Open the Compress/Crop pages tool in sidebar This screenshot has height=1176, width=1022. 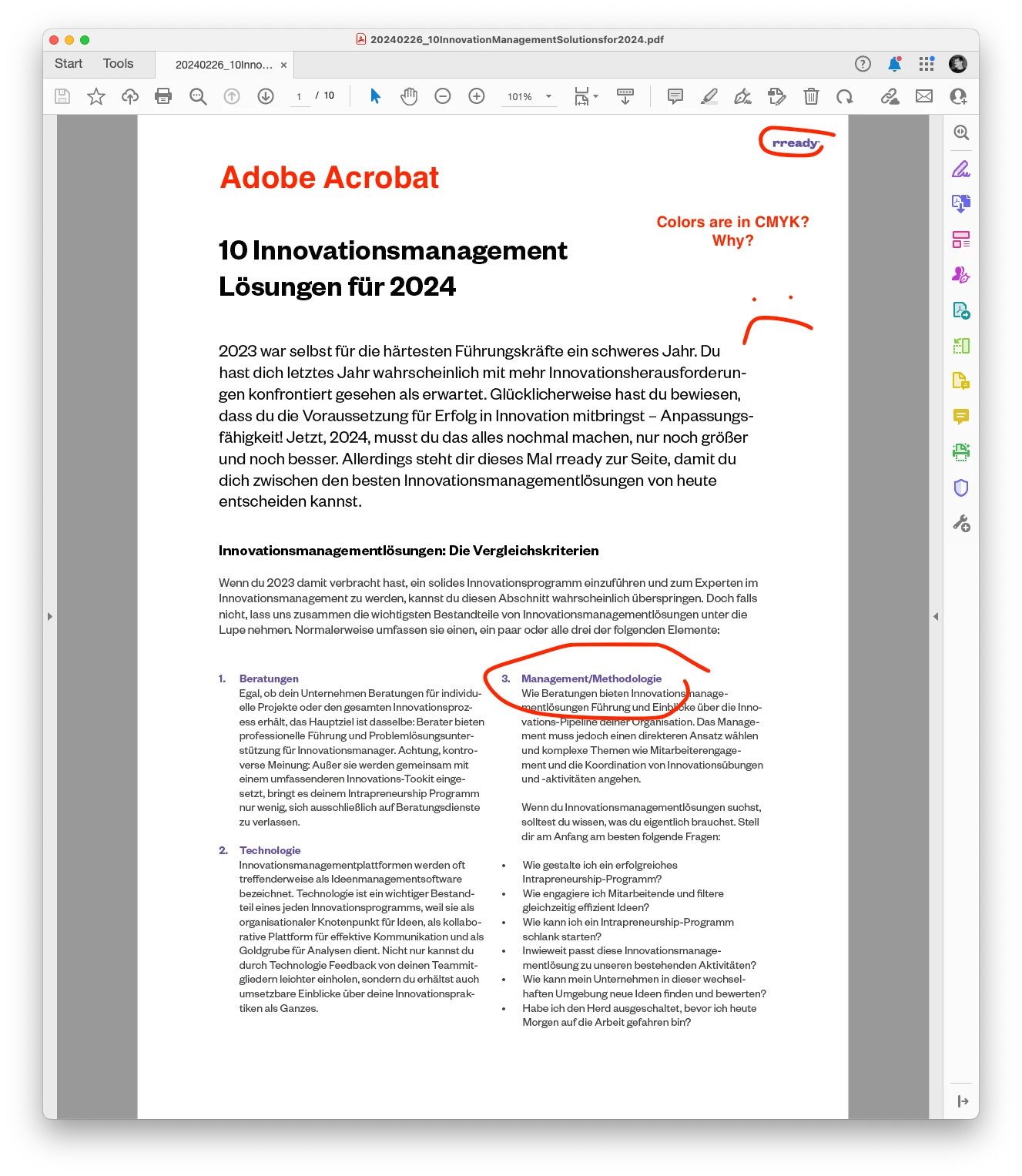pos(961,346)
